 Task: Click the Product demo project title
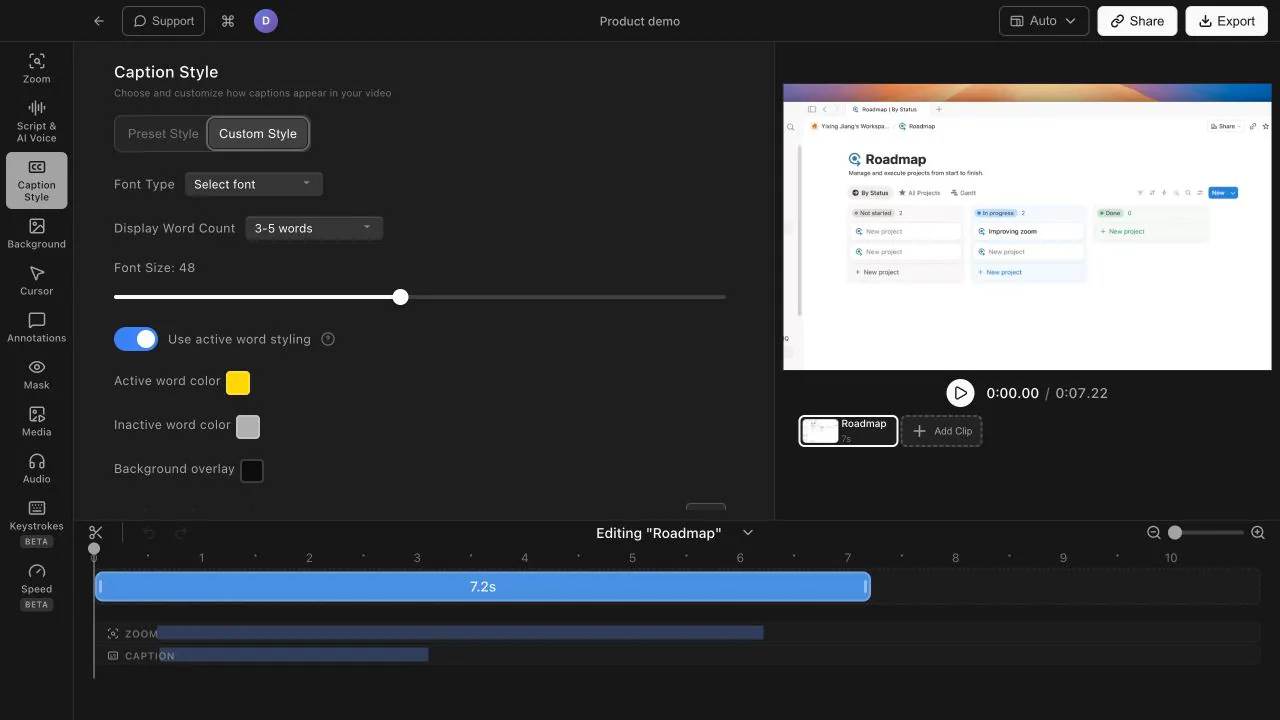point(640,21)
